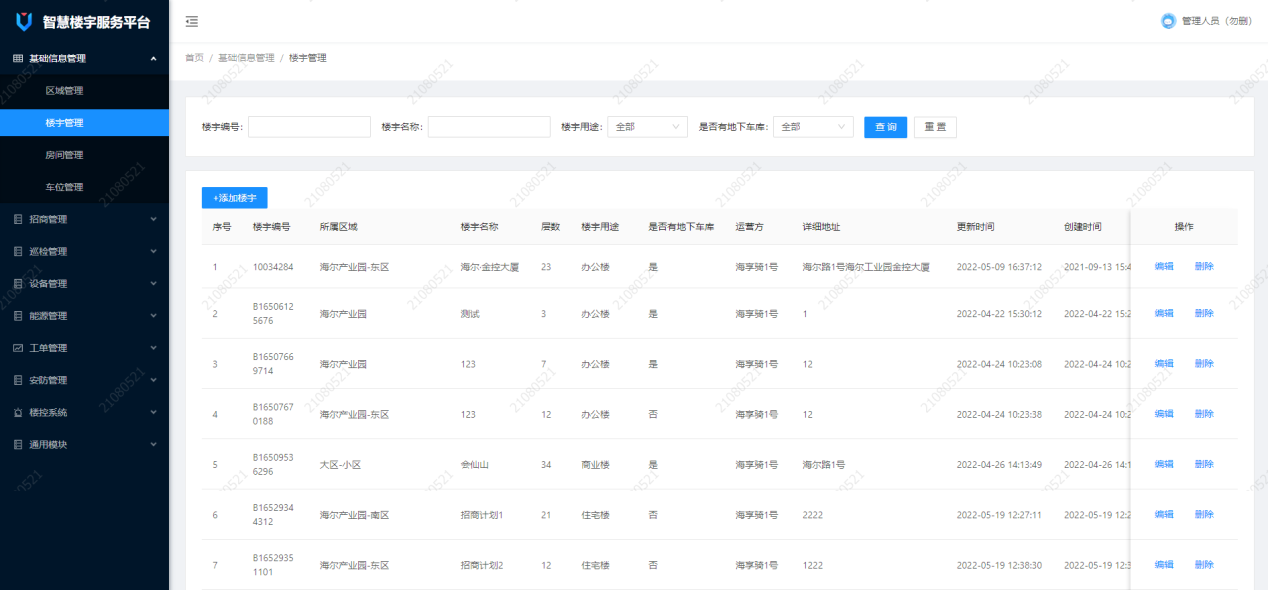Click the sidebar collapse hamburger icon
The image size is (1268, 590).
click(192, 21)
